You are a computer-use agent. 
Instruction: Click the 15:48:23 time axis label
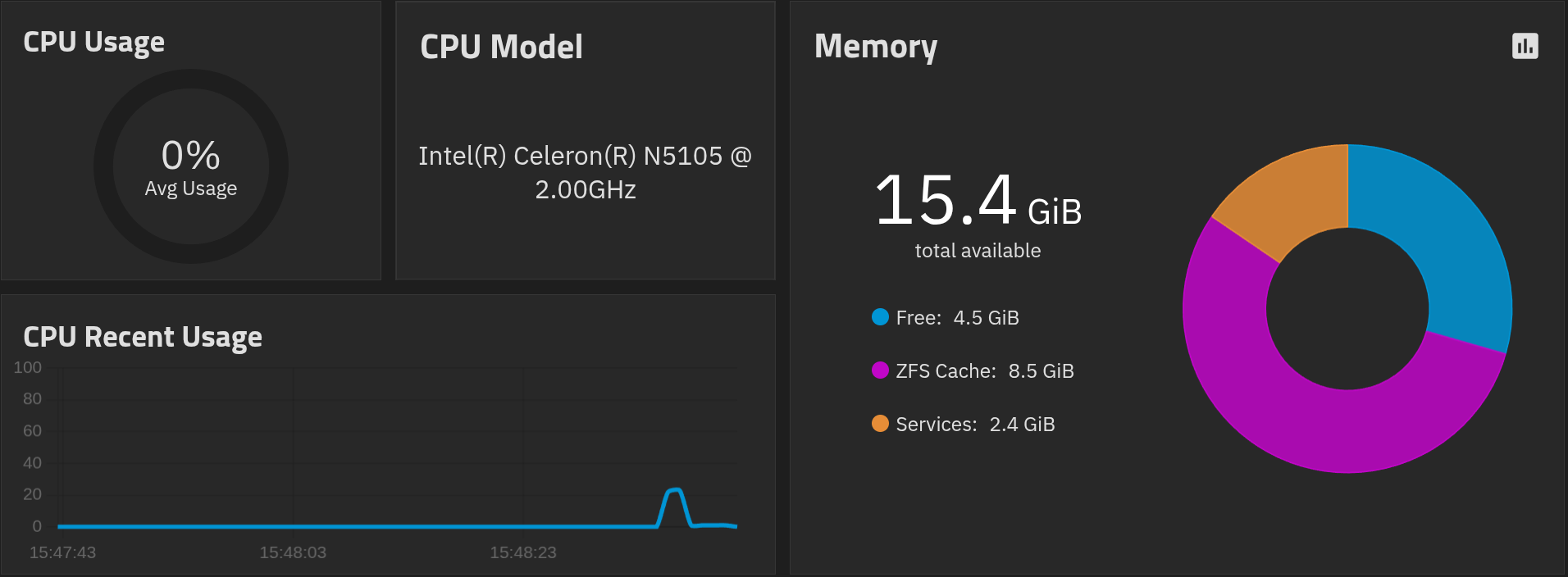click(523, 552)
